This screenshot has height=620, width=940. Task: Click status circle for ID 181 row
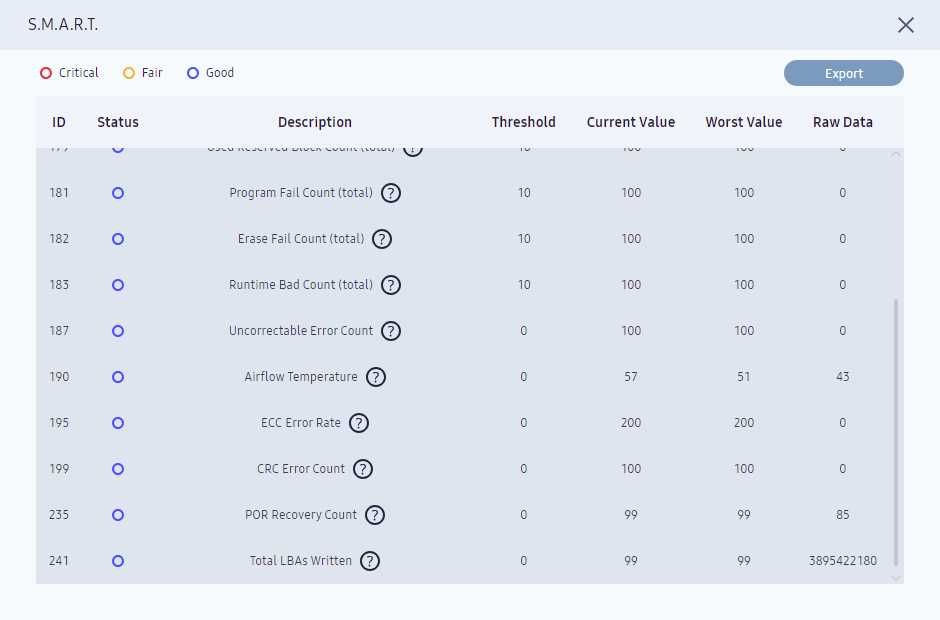pos(118,193)
